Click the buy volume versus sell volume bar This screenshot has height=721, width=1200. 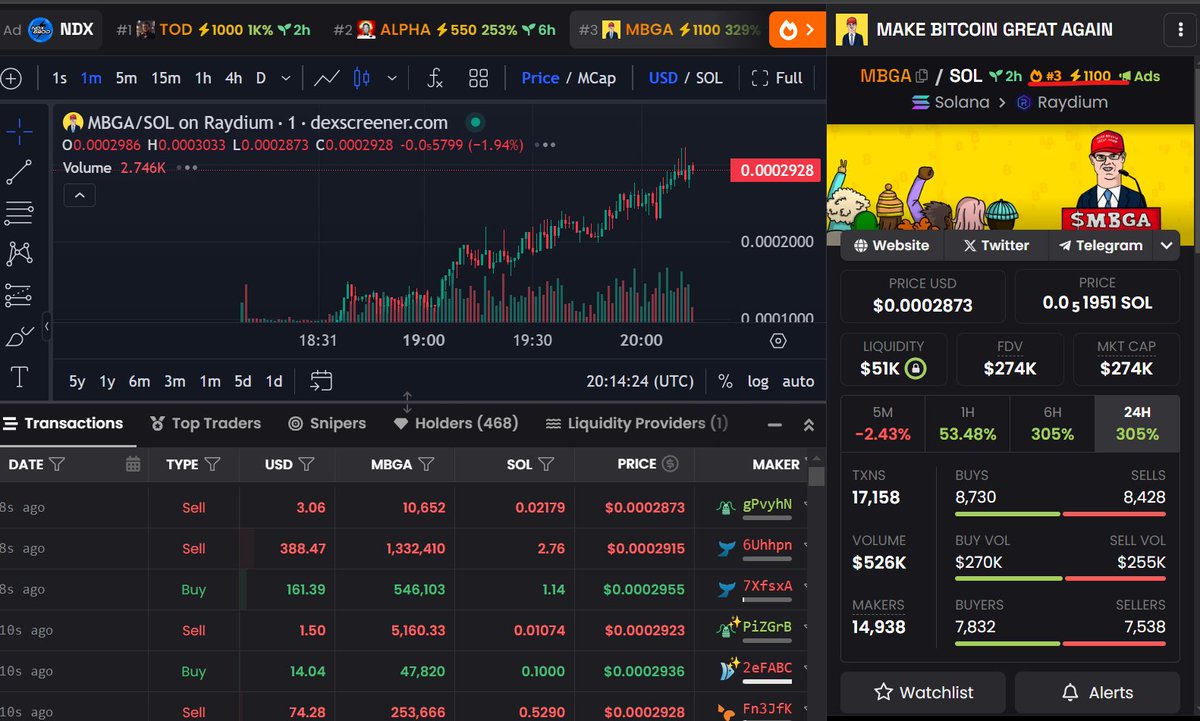pos(1060,578)
